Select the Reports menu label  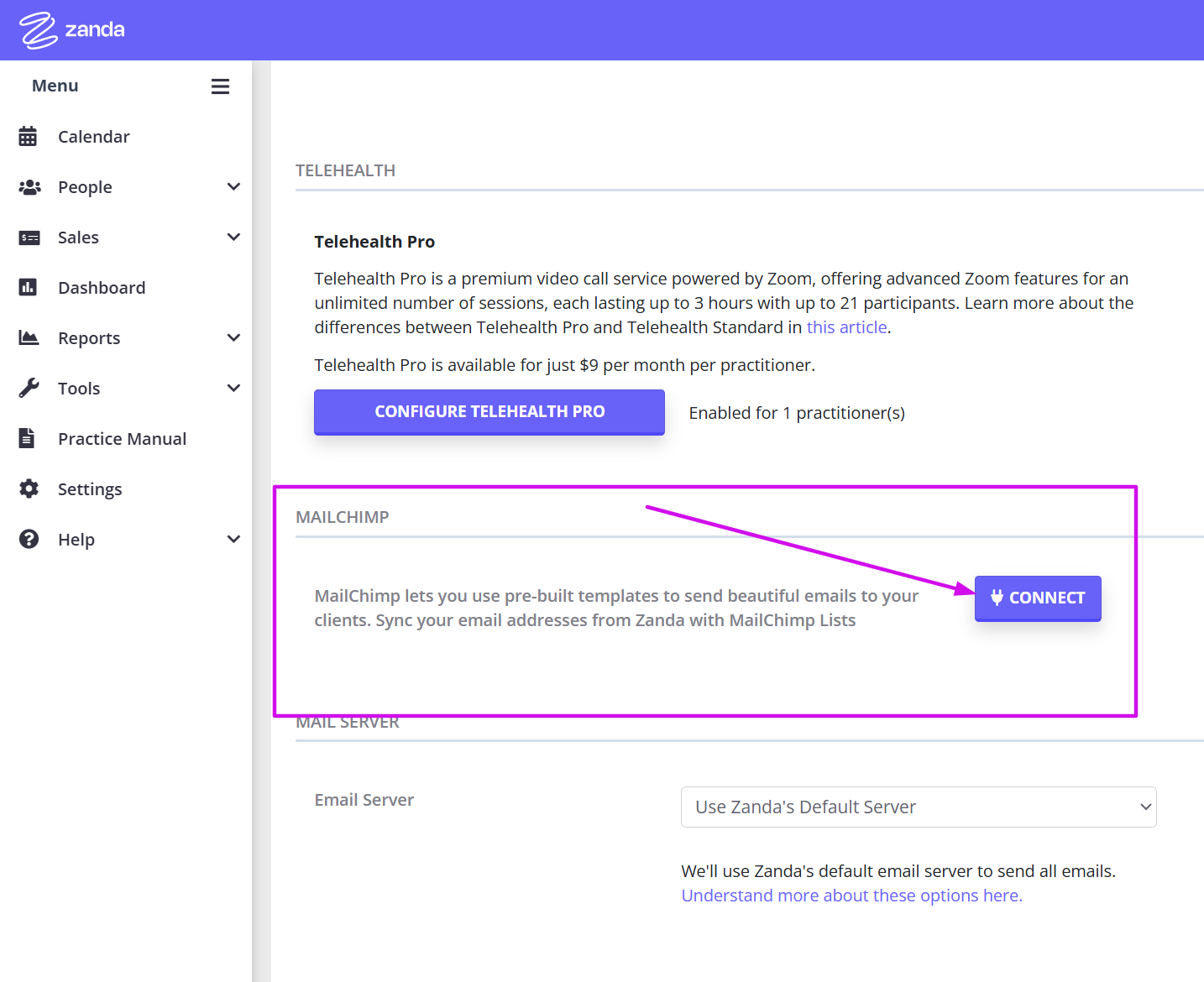tap(89, 338)
